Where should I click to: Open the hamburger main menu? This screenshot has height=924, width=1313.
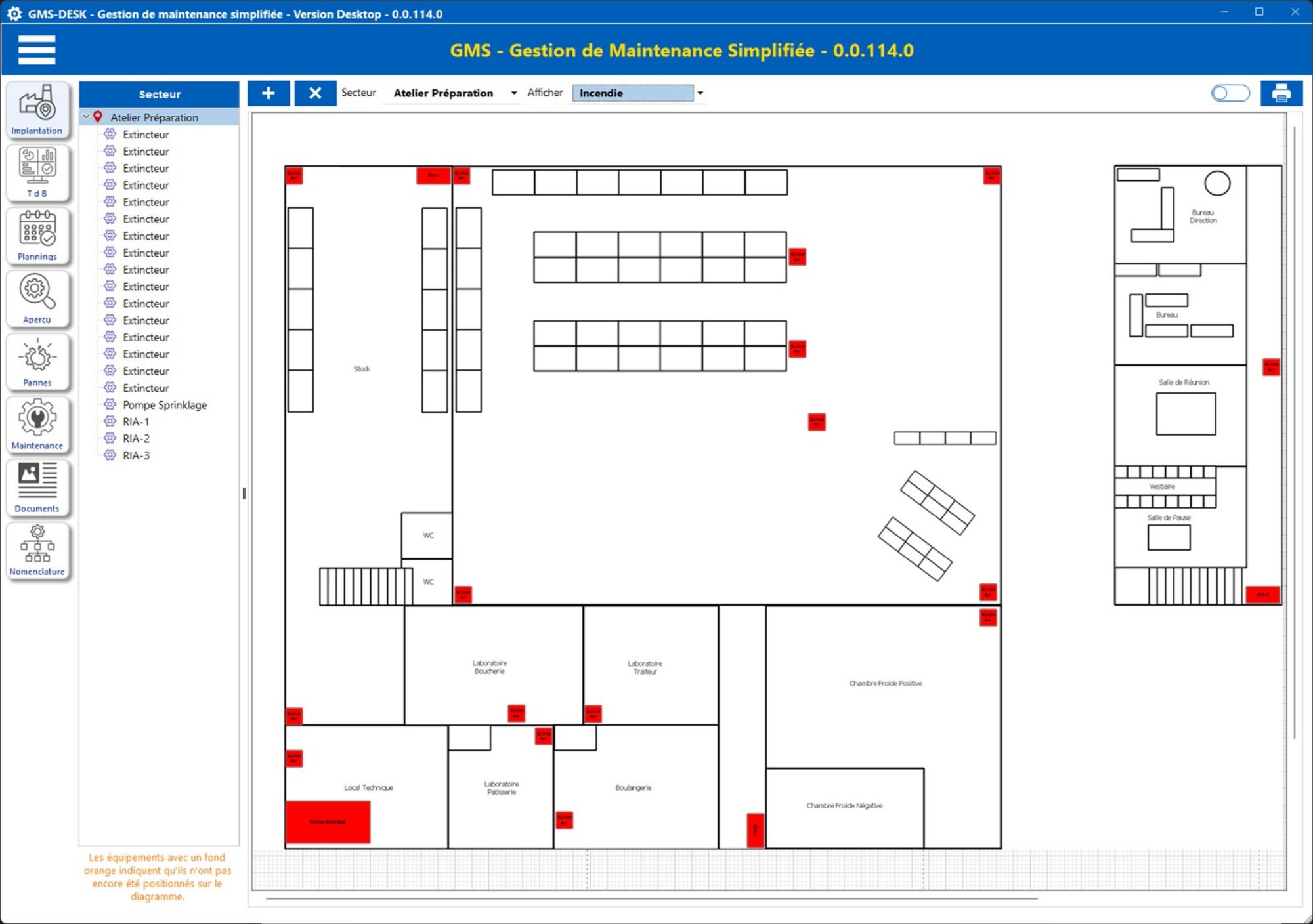pyautogui.click(x=37, y=50)
